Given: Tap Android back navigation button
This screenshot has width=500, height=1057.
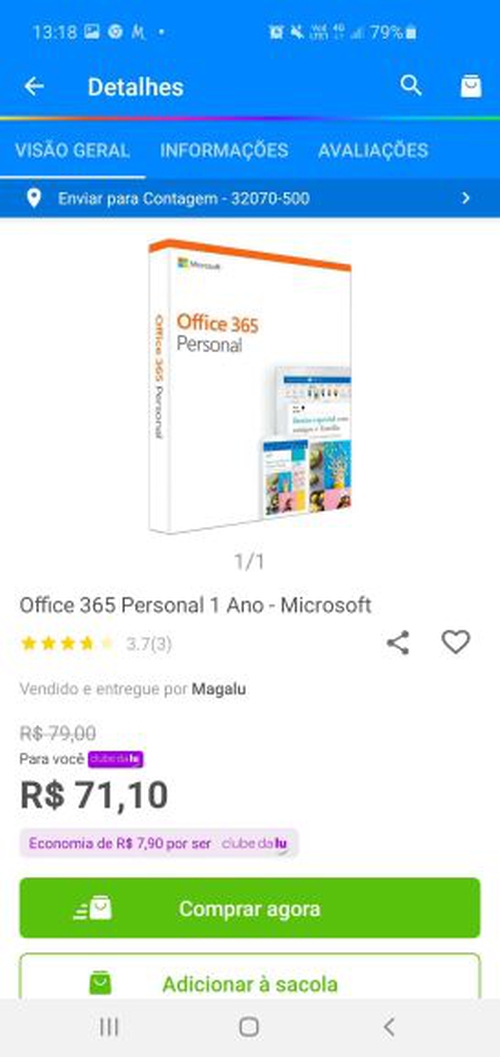Looking at the screenshot, I should [389, 1027].
